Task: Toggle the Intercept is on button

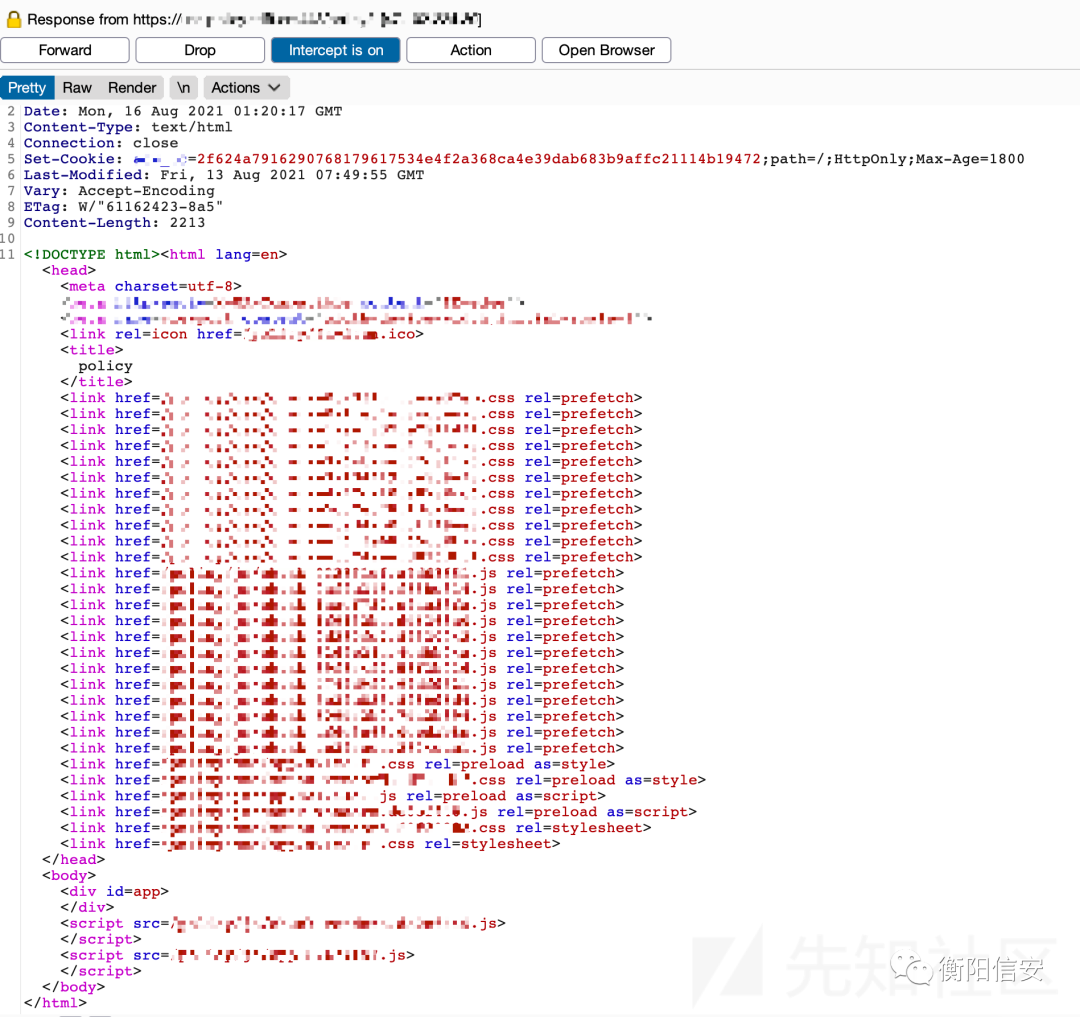Action: pos(335,50)
